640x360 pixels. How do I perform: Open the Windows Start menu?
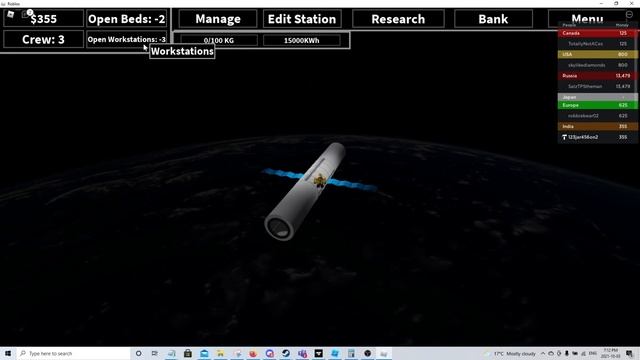pyautogui.click(x=8, y=353)
